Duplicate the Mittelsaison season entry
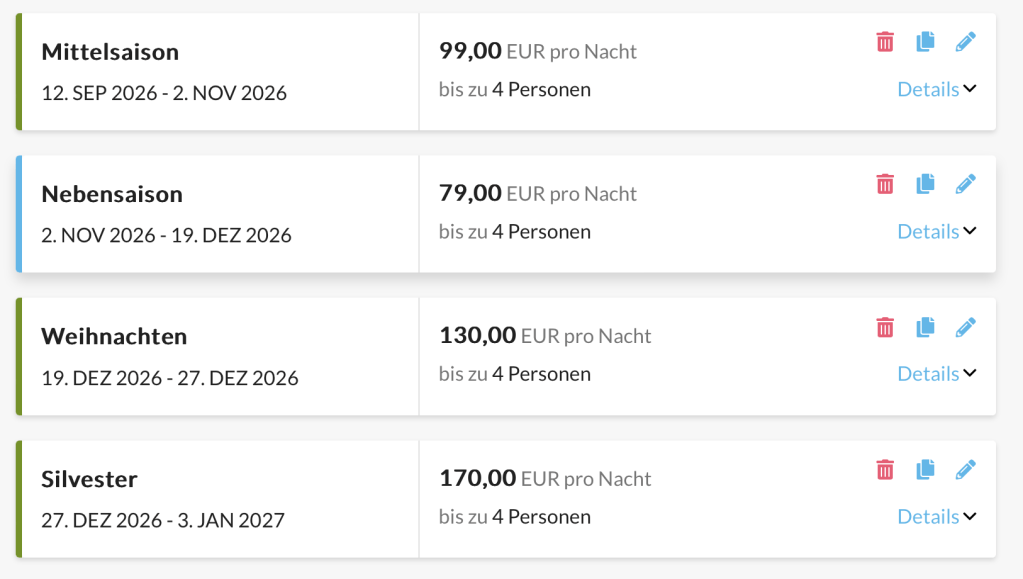This screenshot has width=1023, height=579. pos(926,42)
